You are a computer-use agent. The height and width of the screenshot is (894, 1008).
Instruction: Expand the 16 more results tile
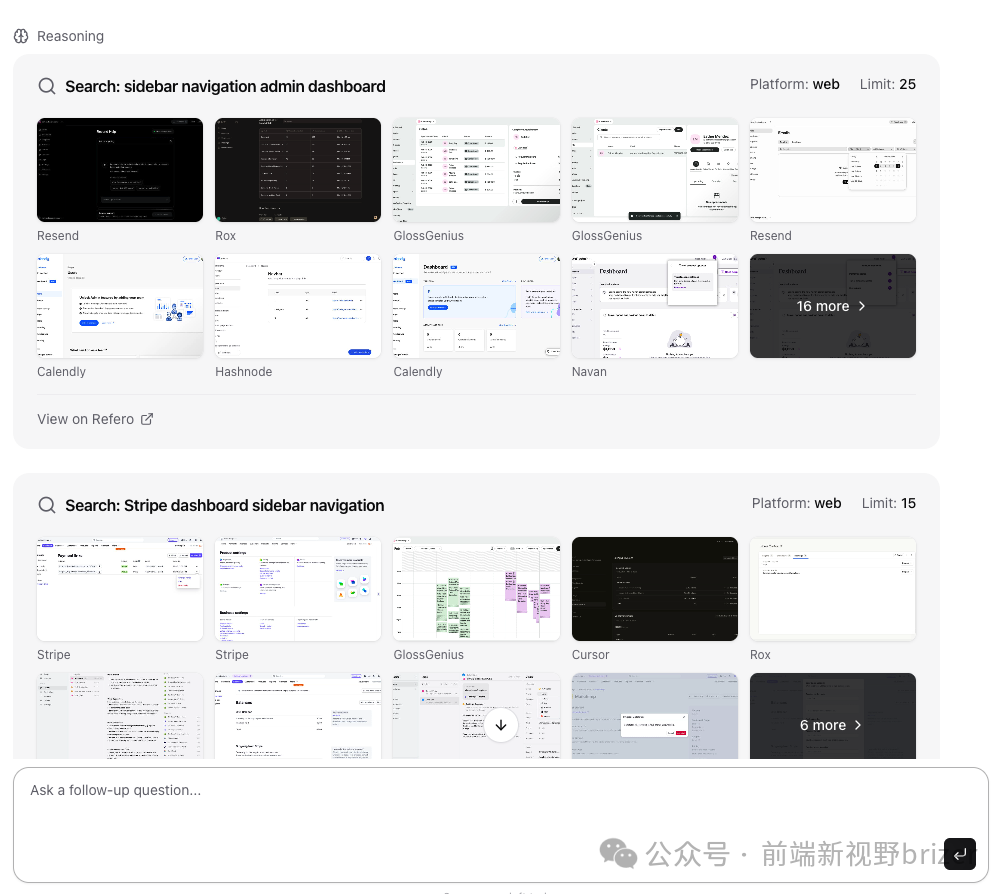[x=832, y=306]
